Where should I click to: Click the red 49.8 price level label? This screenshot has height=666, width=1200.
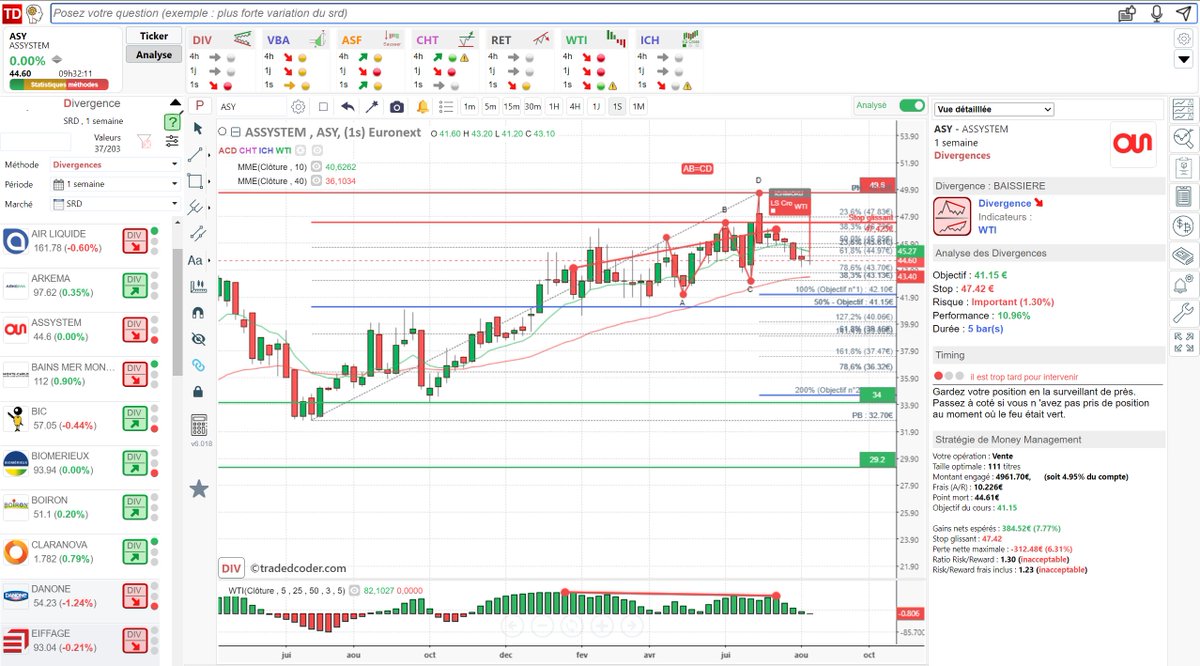pos(876,186)
